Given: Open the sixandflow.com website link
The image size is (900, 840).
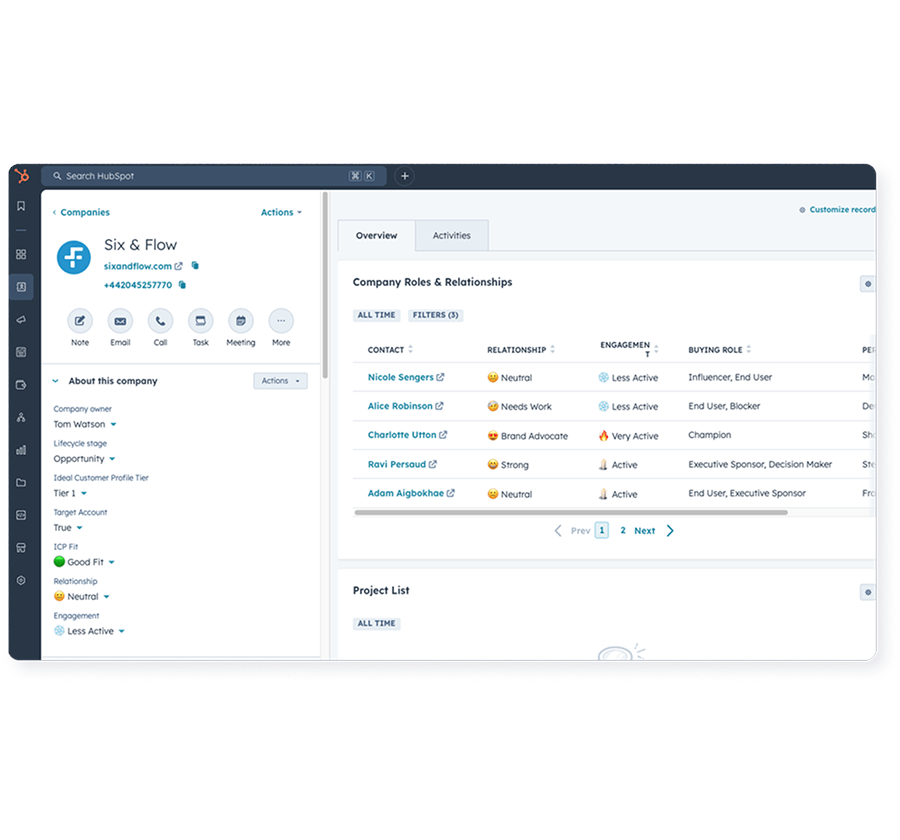Looking at the screenshot, I should tap(138, 266).
